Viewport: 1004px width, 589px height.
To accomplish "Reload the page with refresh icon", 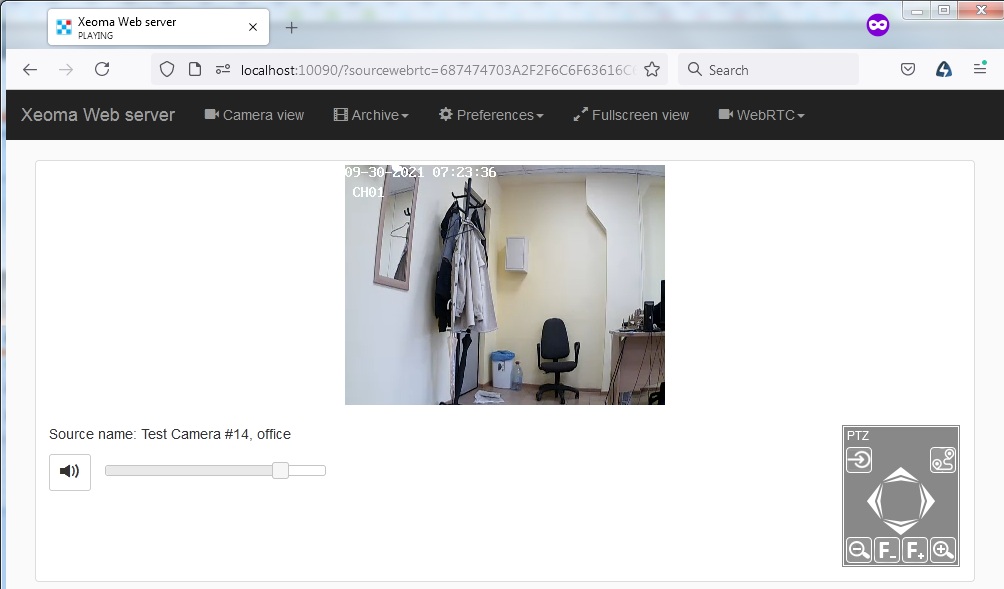I will (102, 69).
